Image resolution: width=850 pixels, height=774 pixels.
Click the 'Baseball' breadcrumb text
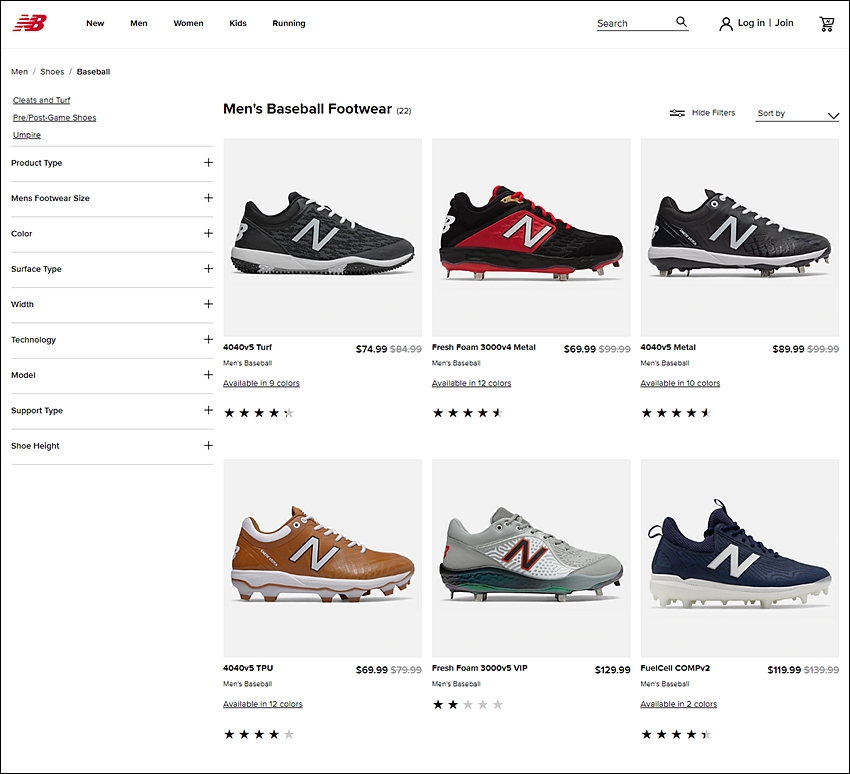tap(93, 72)
